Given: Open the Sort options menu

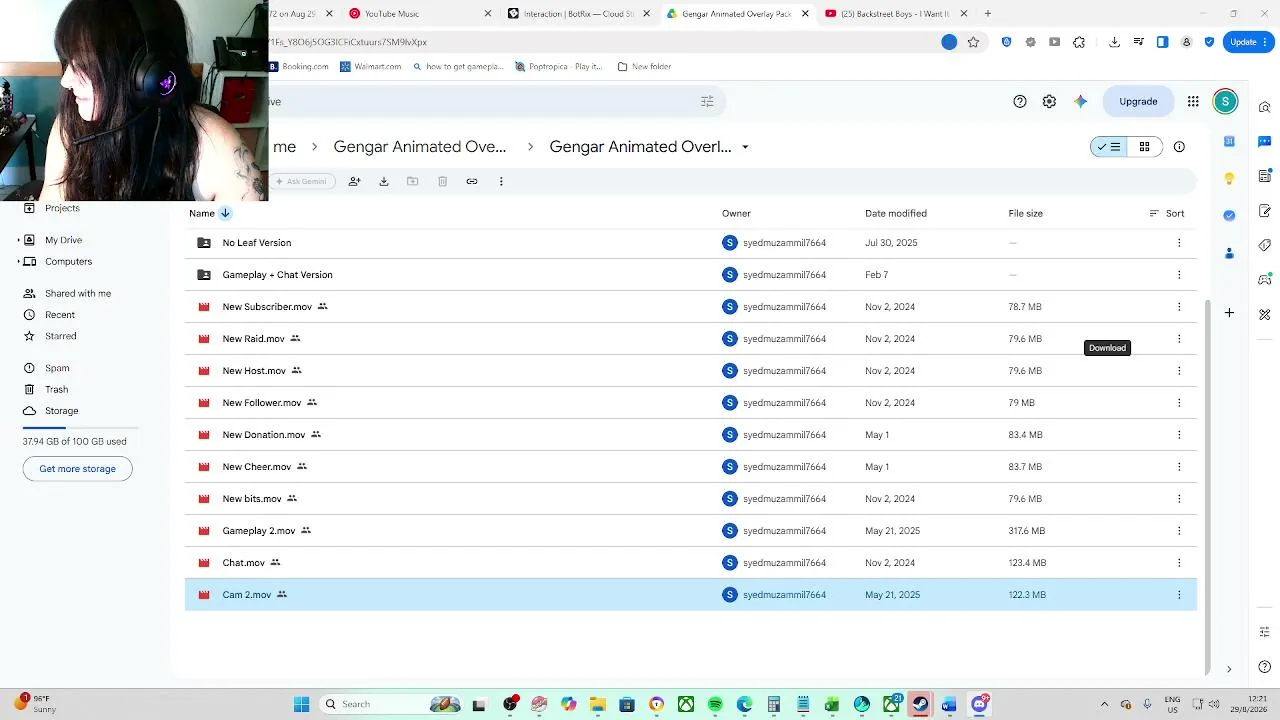Looking at the screenshot, I should [x=1167, y=213].
